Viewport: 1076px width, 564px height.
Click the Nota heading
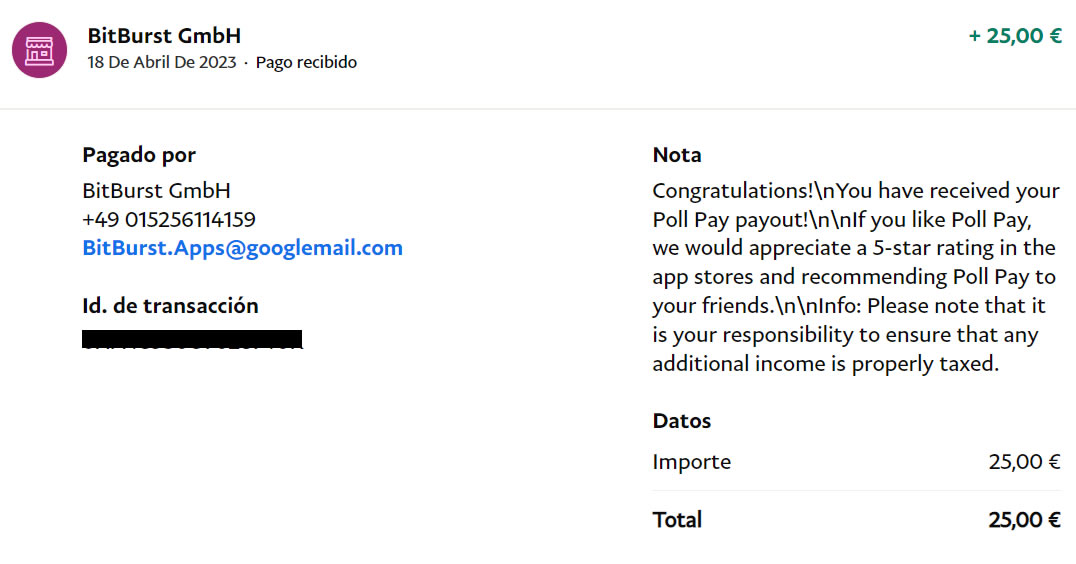coord(677,155)
